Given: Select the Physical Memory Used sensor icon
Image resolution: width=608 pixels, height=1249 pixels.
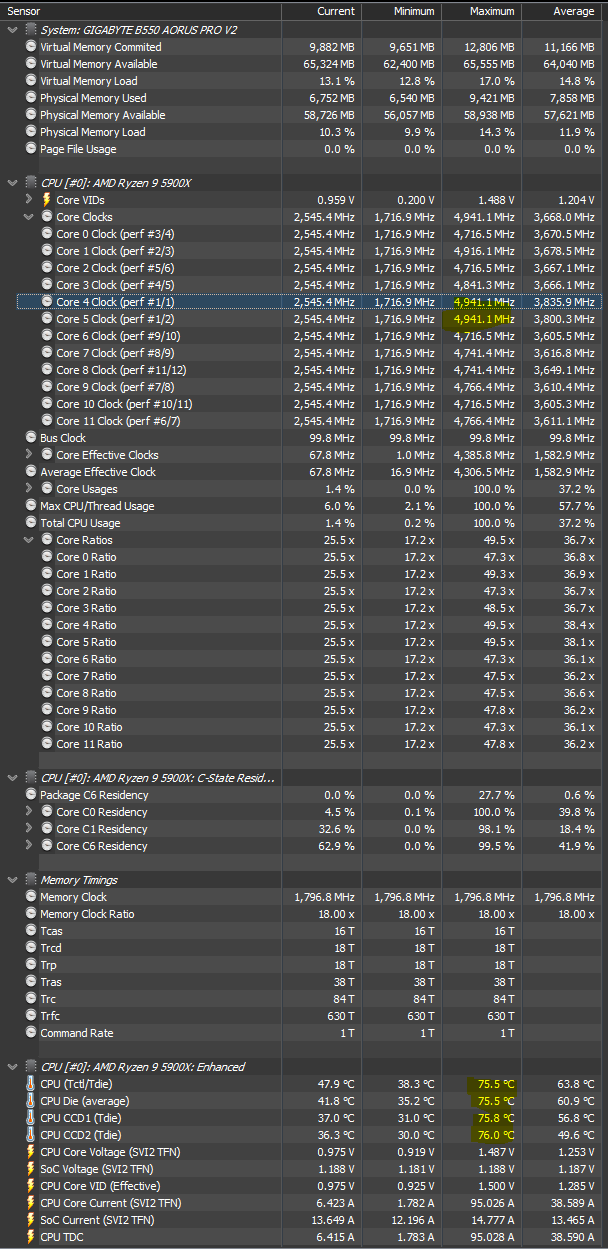Looking at the screenshot, I should click(x=31, y=98).
